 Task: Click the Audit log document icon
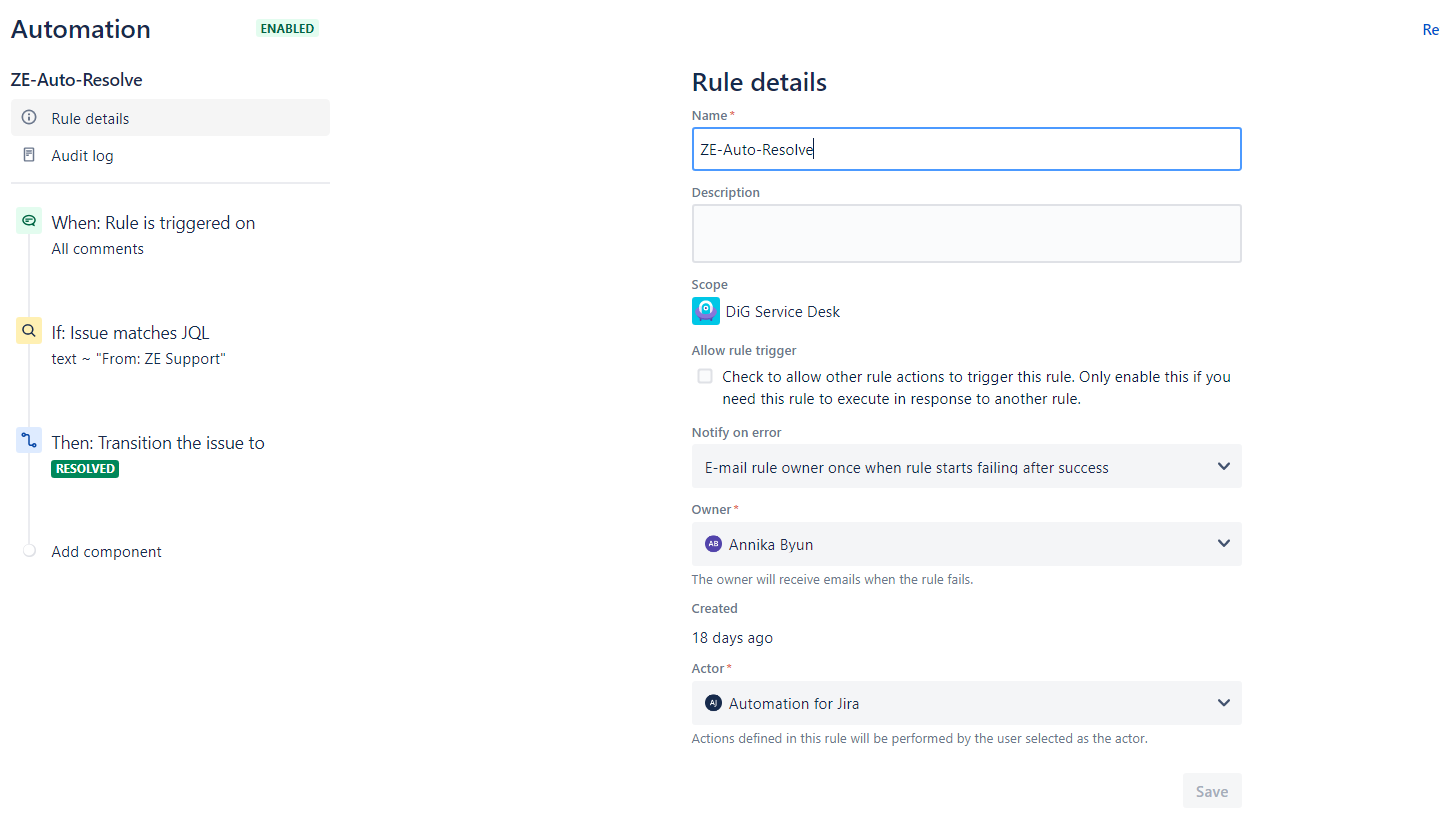tap(29, 155)
